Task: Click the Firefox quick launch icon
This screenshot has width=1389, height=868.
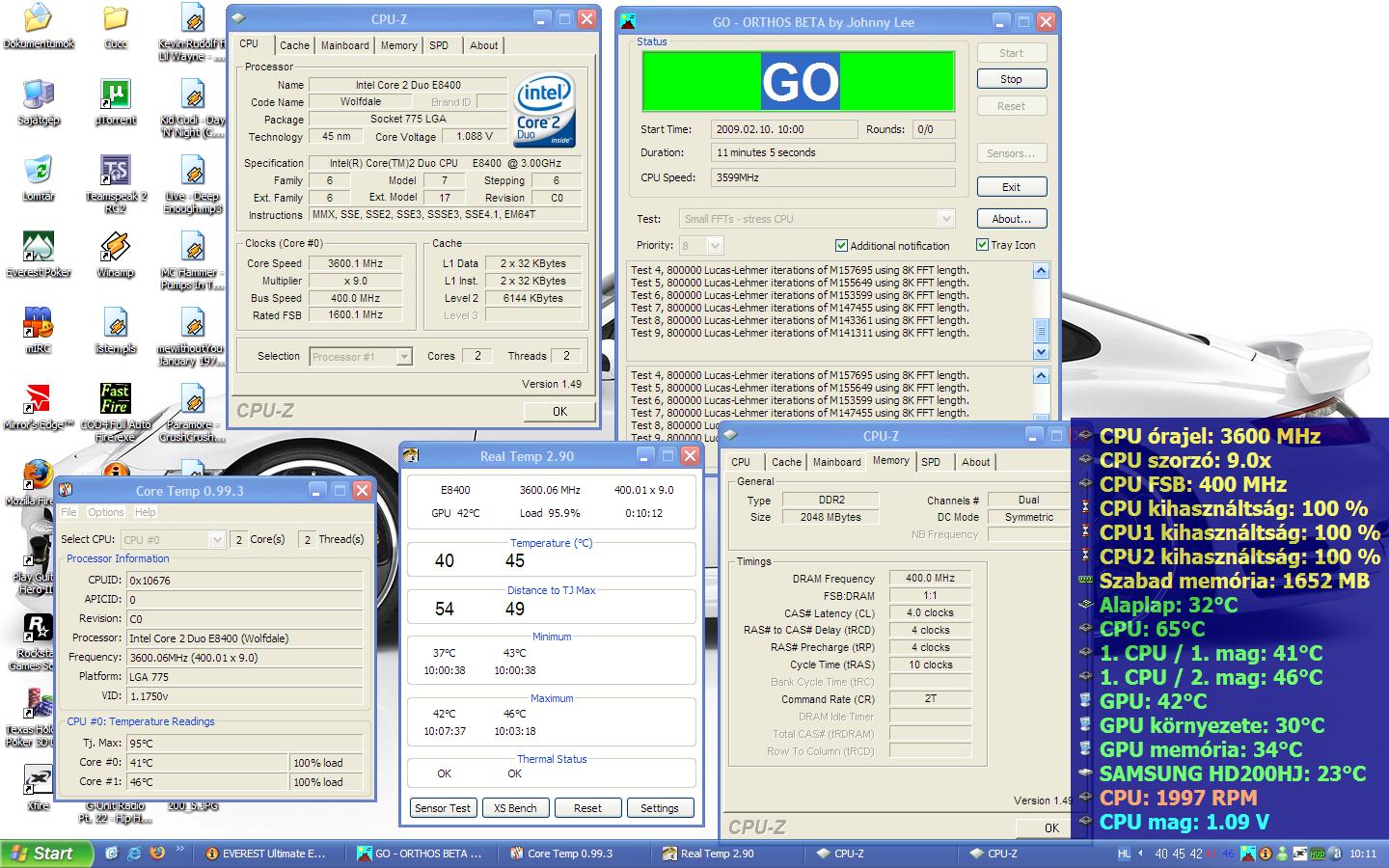Action: click(x=156, y=854)
